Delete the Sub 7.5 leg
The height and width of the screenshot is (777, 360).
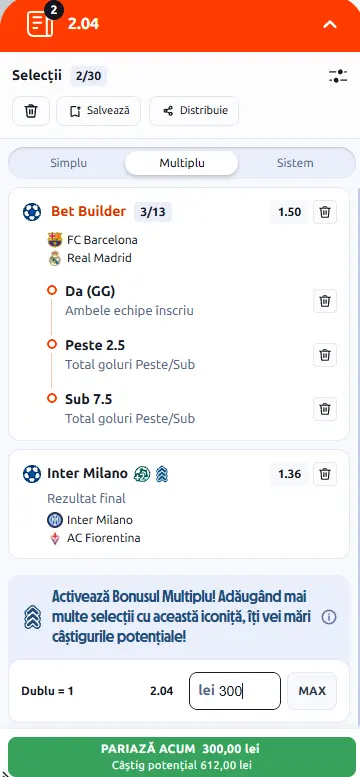tap(325, 409)
